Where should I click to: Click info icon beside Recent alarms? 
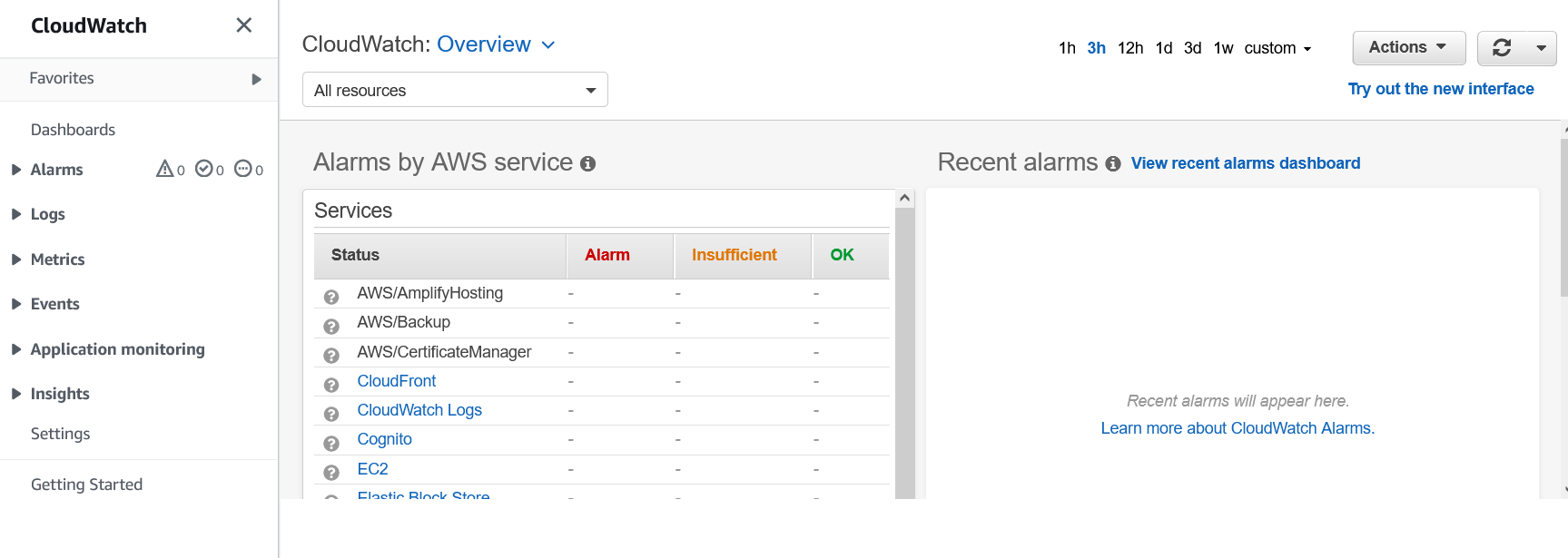coord(1113,164)
